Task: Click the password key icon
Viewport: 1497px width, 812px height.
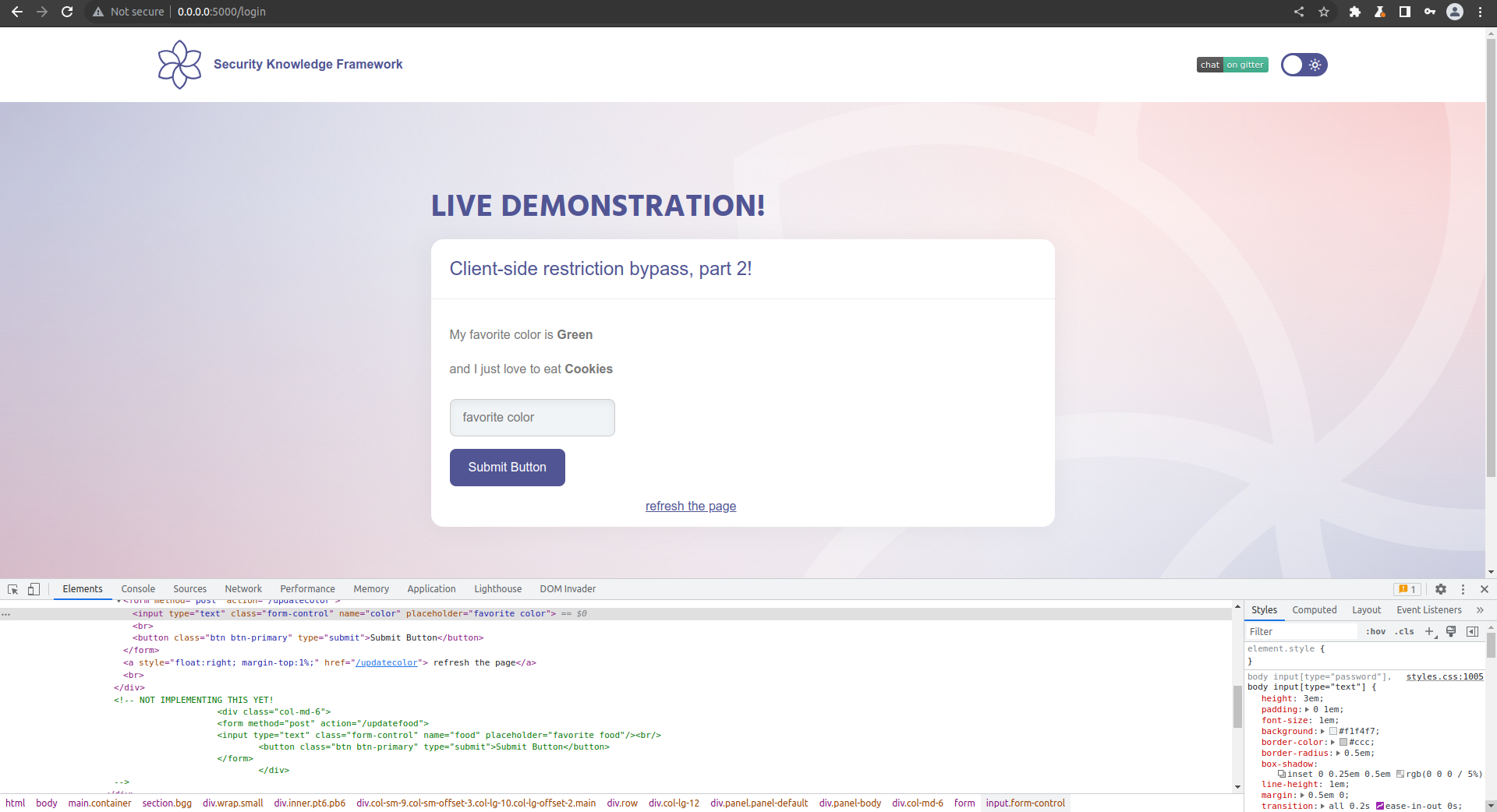Action: click(x=1430, y=12)
